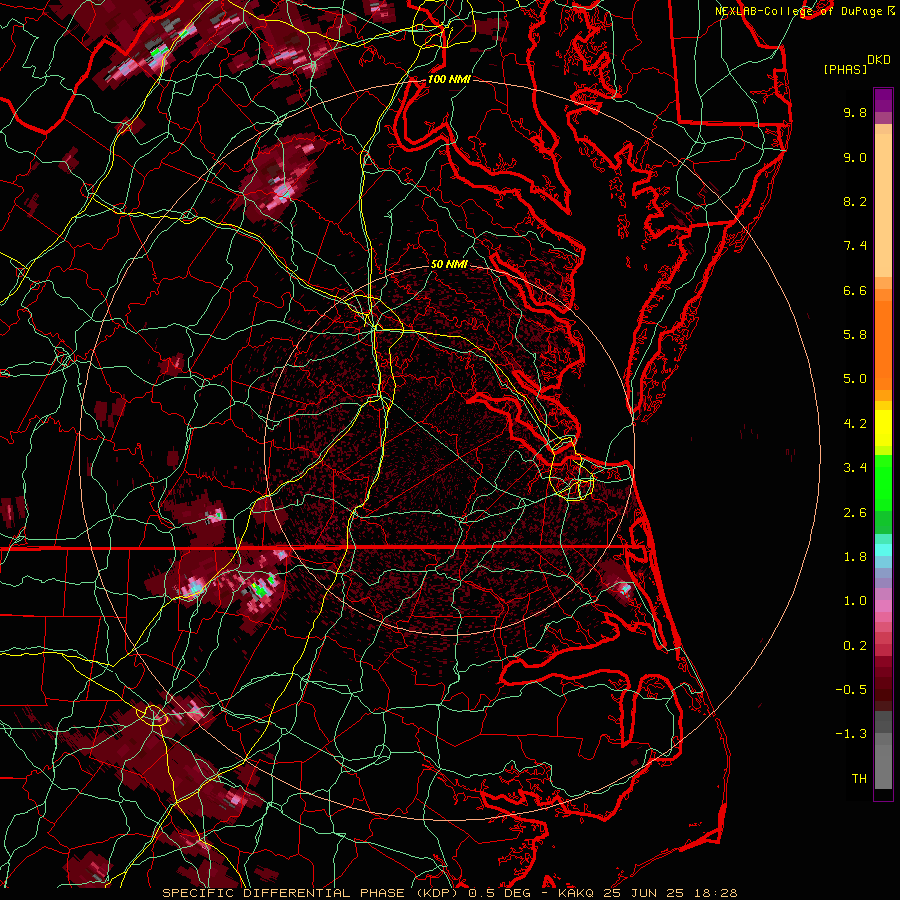Click the 100 NMI range ring label
This screenshot has width=900, height=900.
point(449,79)
